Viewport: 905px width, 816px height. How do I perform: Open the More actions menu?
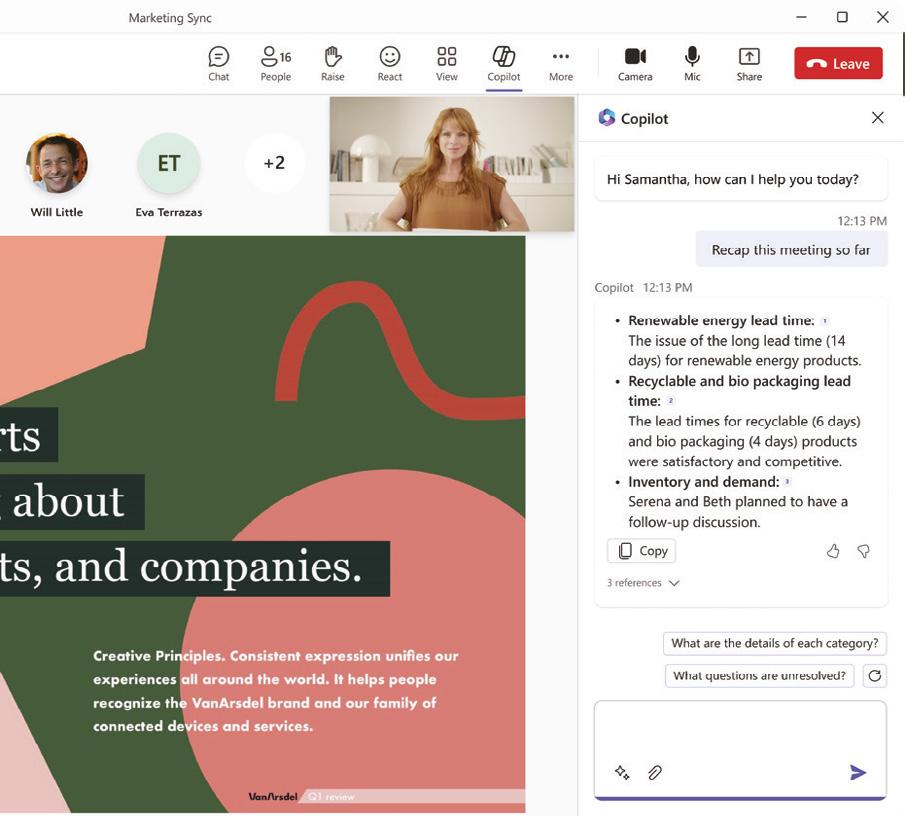[561, 63]
